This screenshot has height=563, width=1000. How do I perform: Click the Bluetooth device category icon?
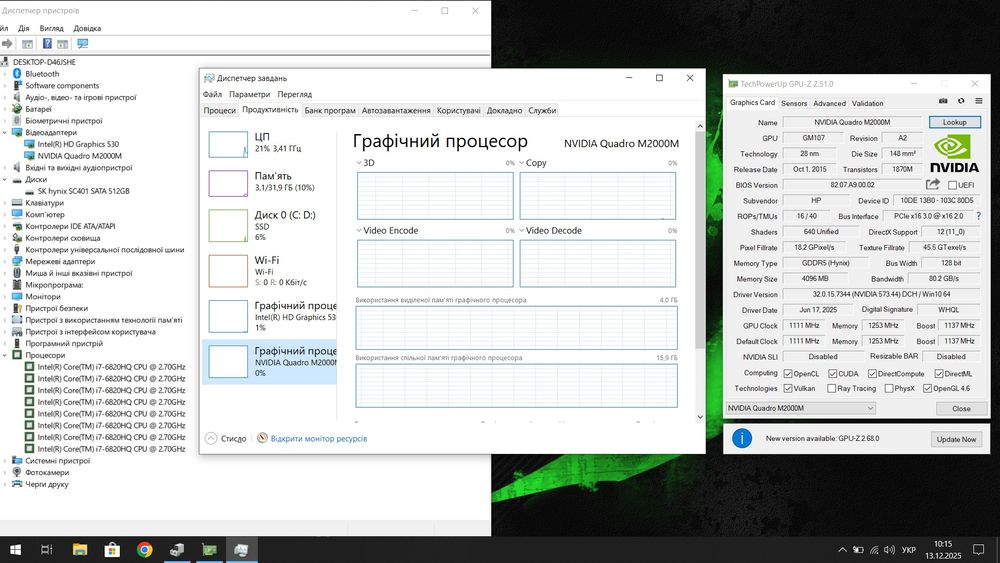pyautogui.click(x=17, y=74)
